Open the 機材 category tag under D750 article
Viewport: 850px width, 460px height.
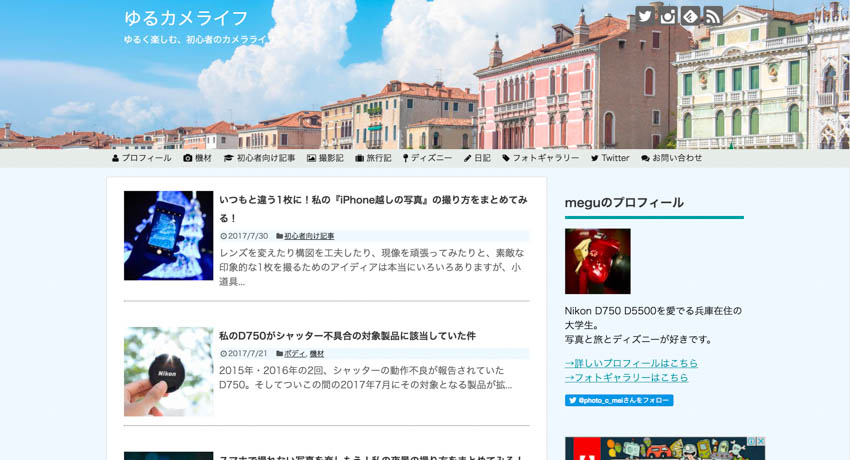(x=317, y=354)
